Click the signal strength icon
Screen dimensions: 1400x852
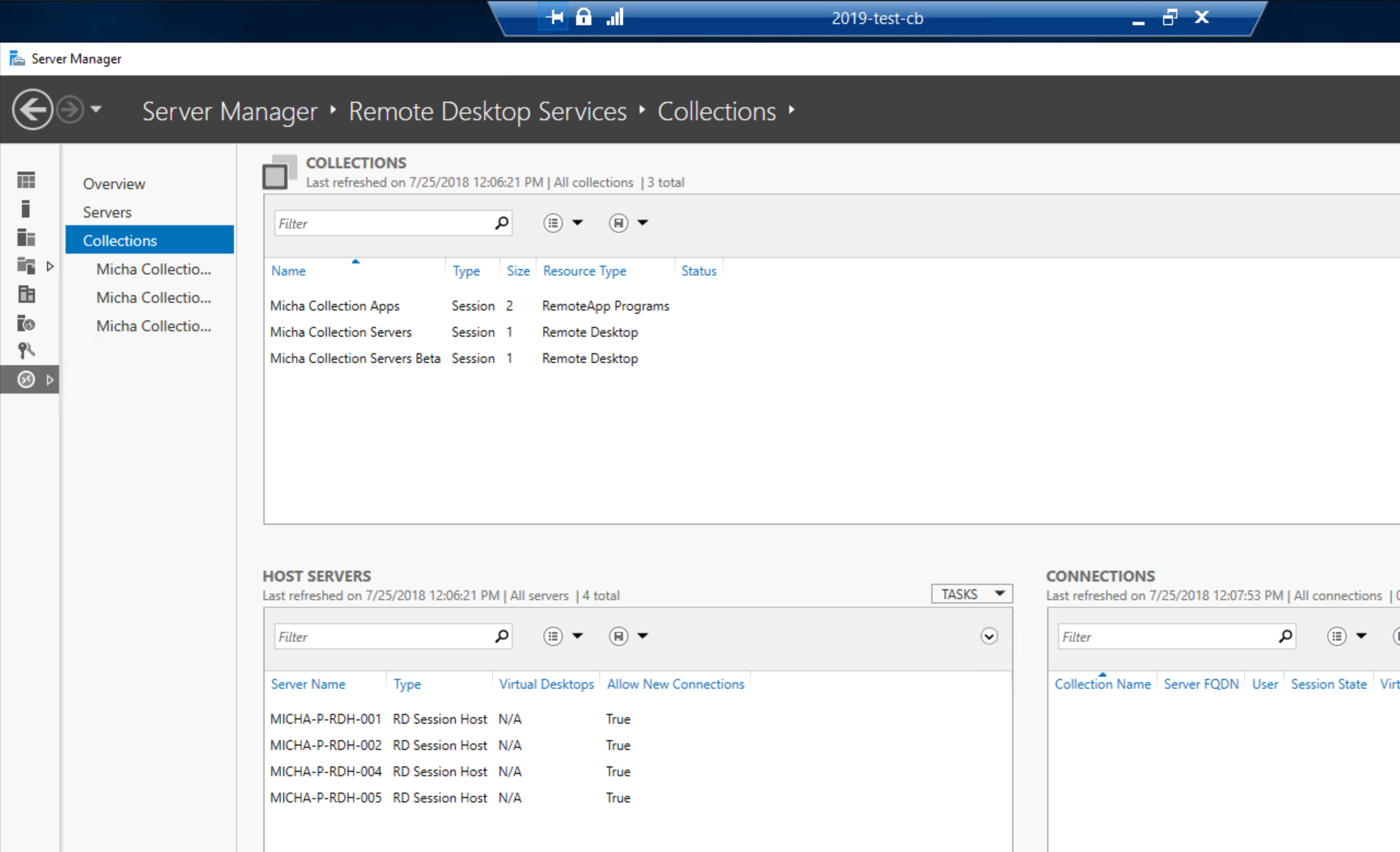(615, 17)
